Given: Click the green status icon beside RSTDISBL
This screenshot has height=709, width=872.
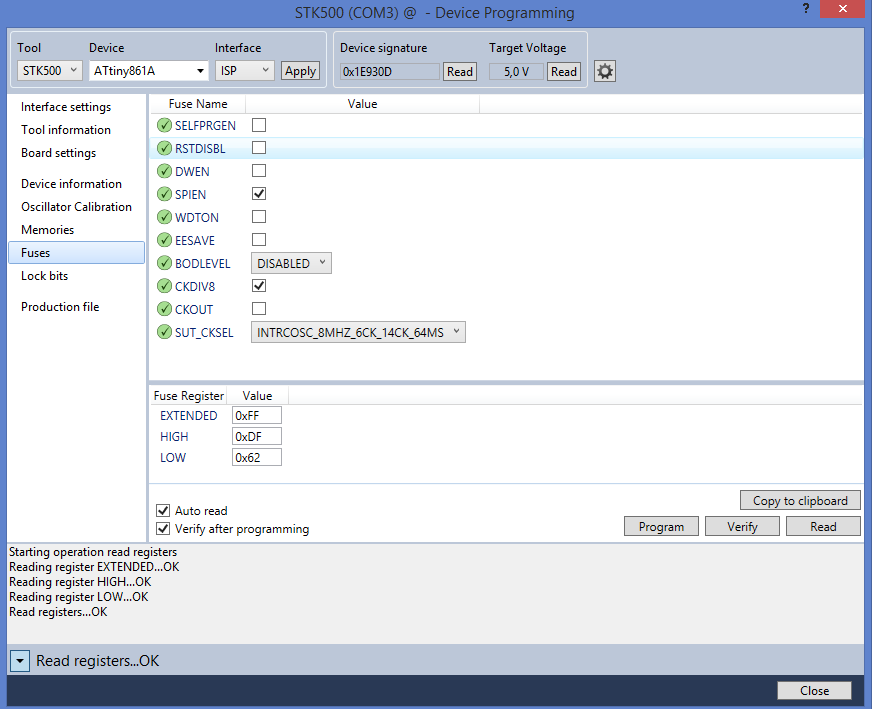Looking at the screenshot, I should pos(164,148).
